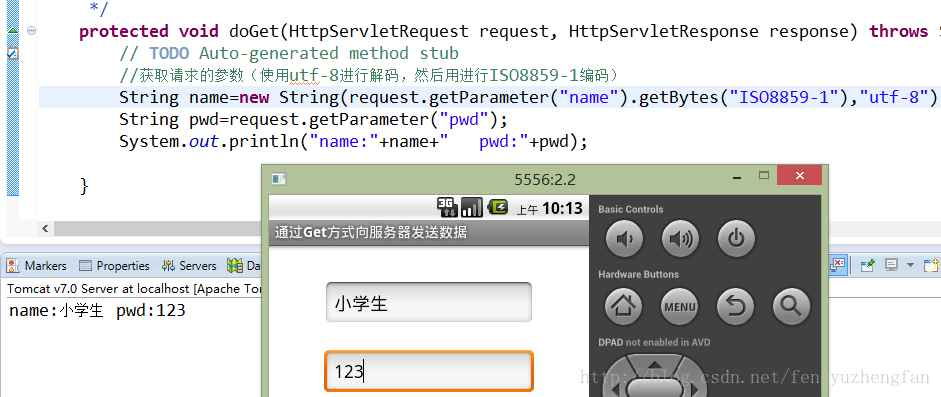Click the emulator power button
The height and width of the screenshot is (397, 941).
pyautogui.click(x=736, y=239)
